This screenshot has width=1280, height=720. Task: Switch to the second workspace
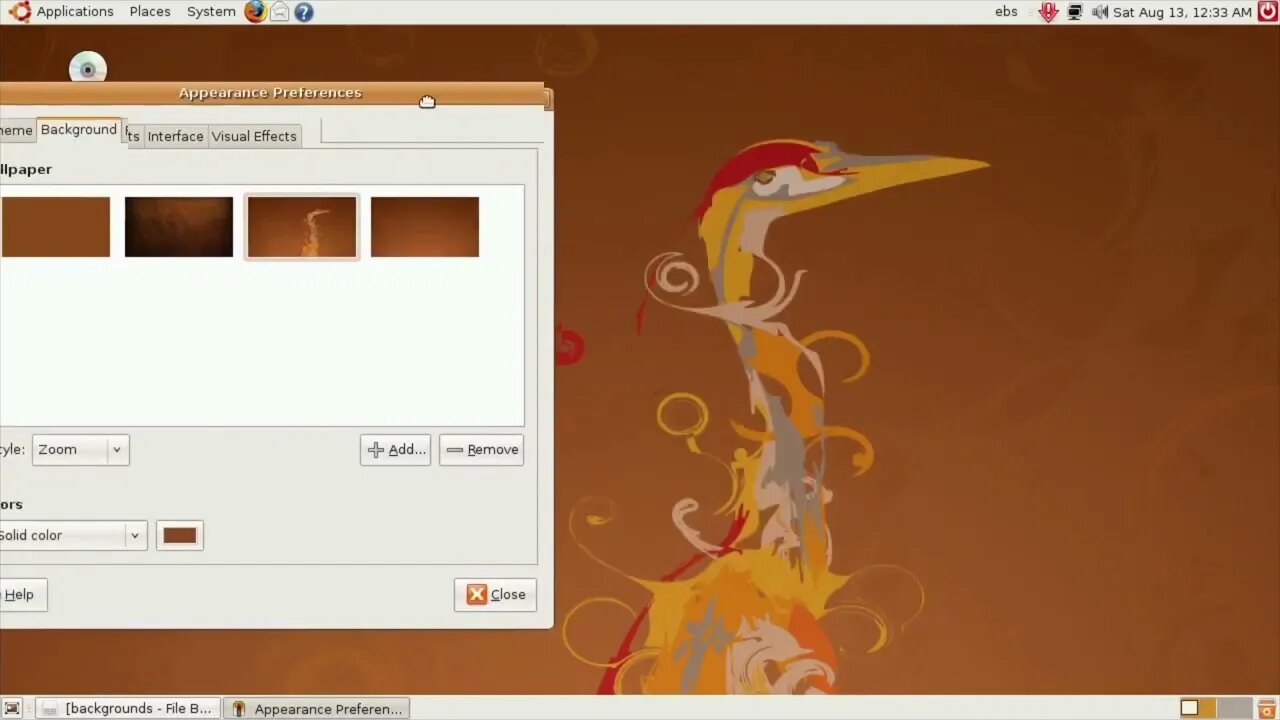point(1234,708)
